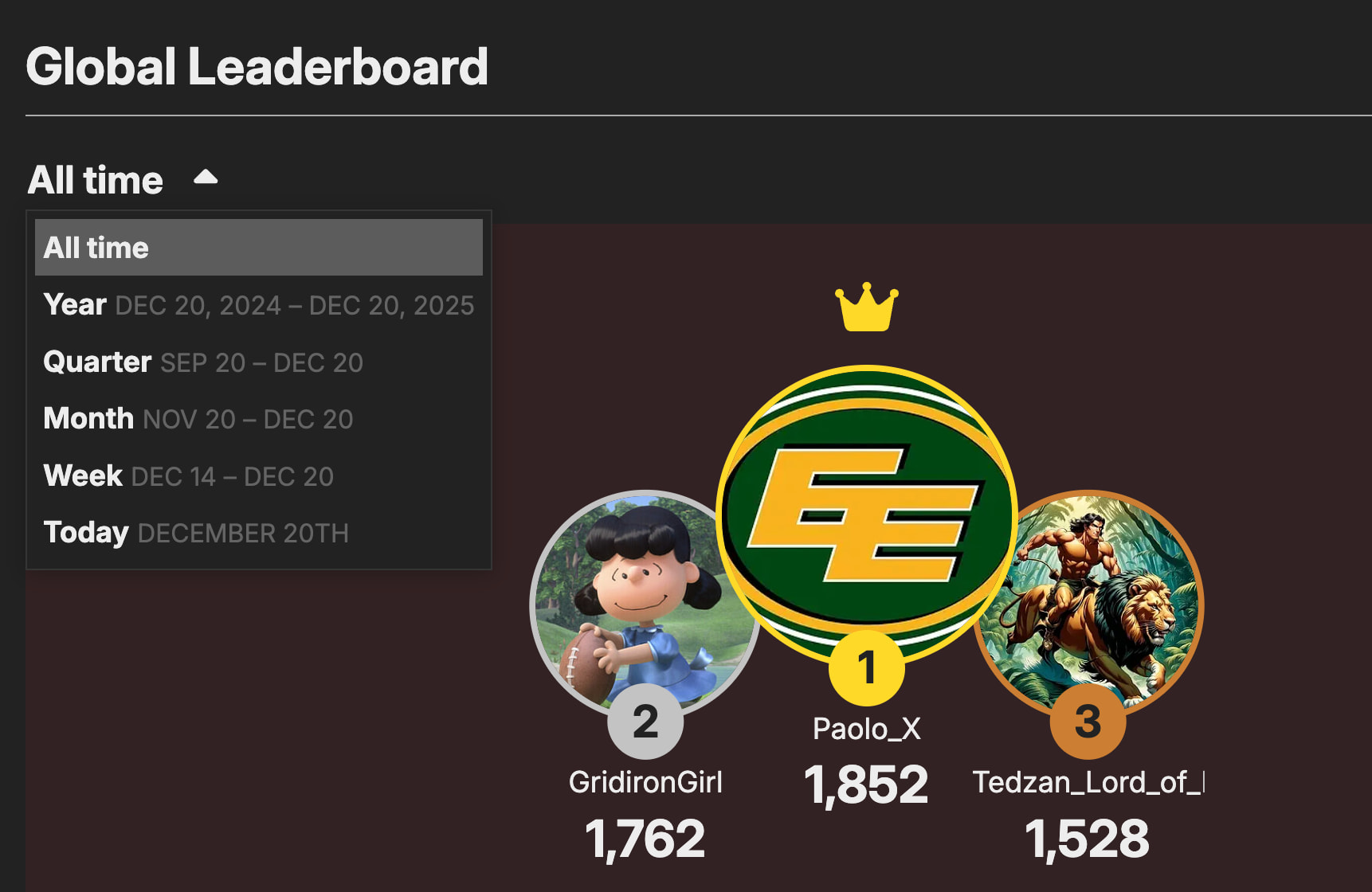Click Paolo_X's 1,852 score
This screenshot has height=892, width=1372.
(866, 784)
